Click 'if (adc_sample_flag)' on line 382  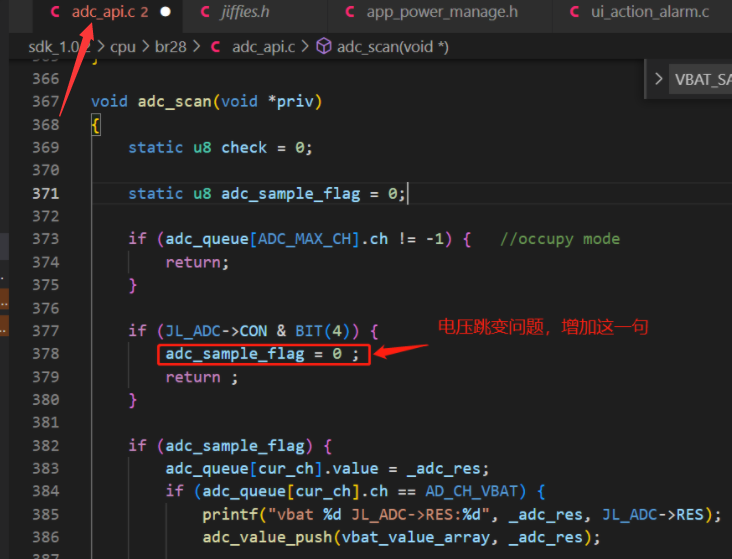(x=220, y=446)
